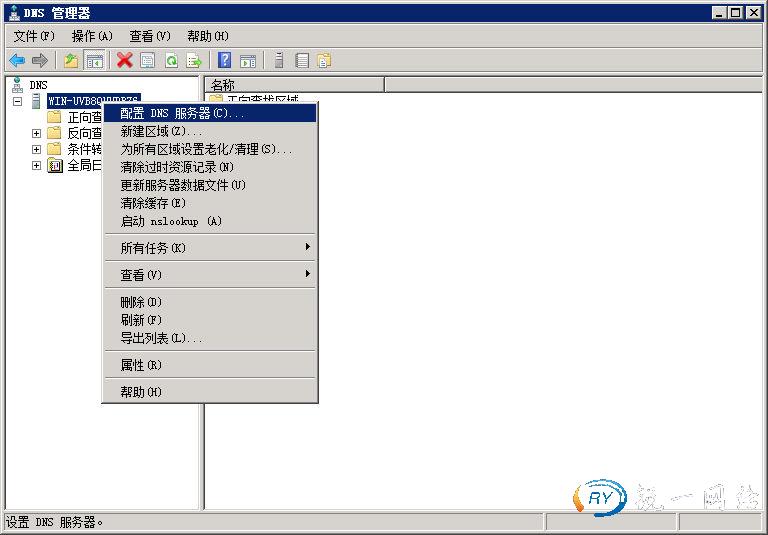Click the Up one level folder icon
This screenshot has height=535, width=768.
71,61
